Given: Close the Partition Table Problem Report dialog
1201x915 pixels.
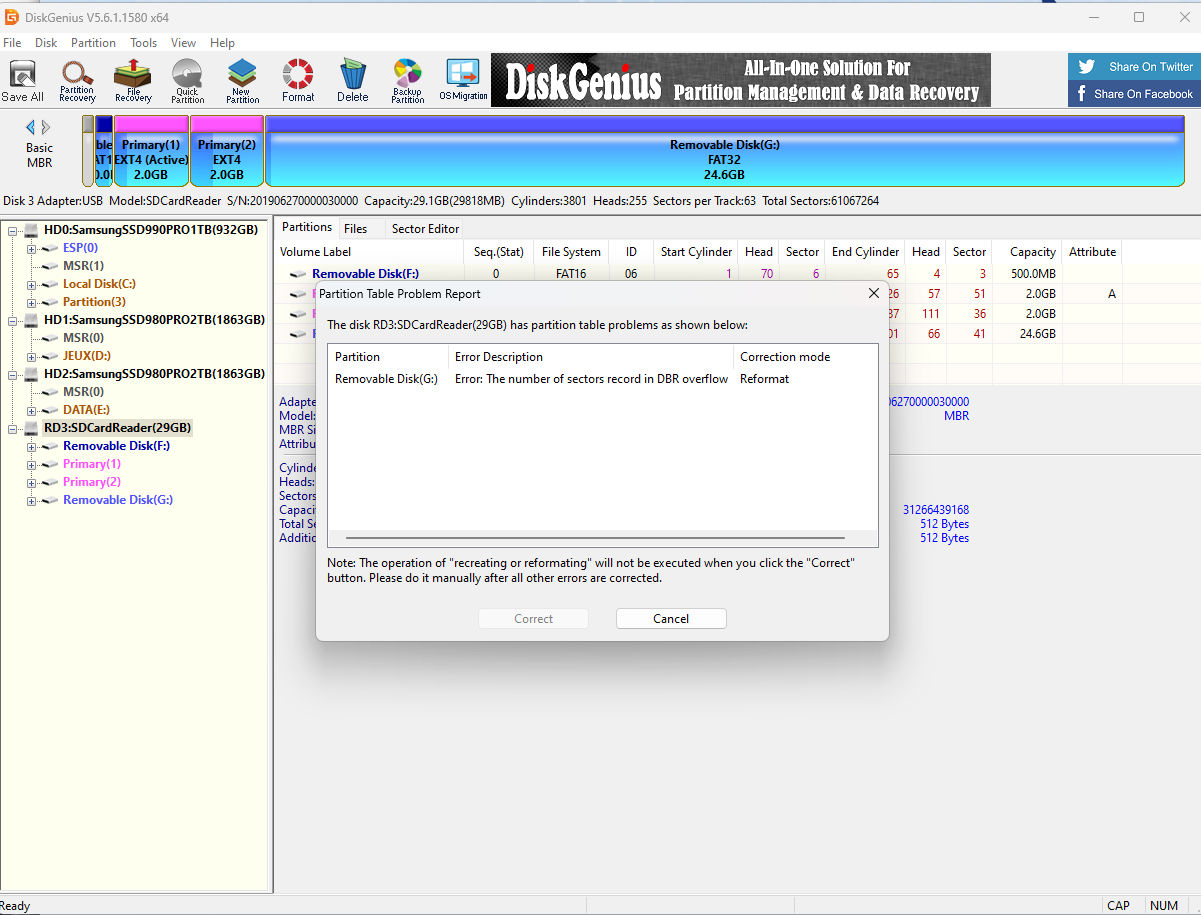Looking at the screenshot, I should 873,294.
